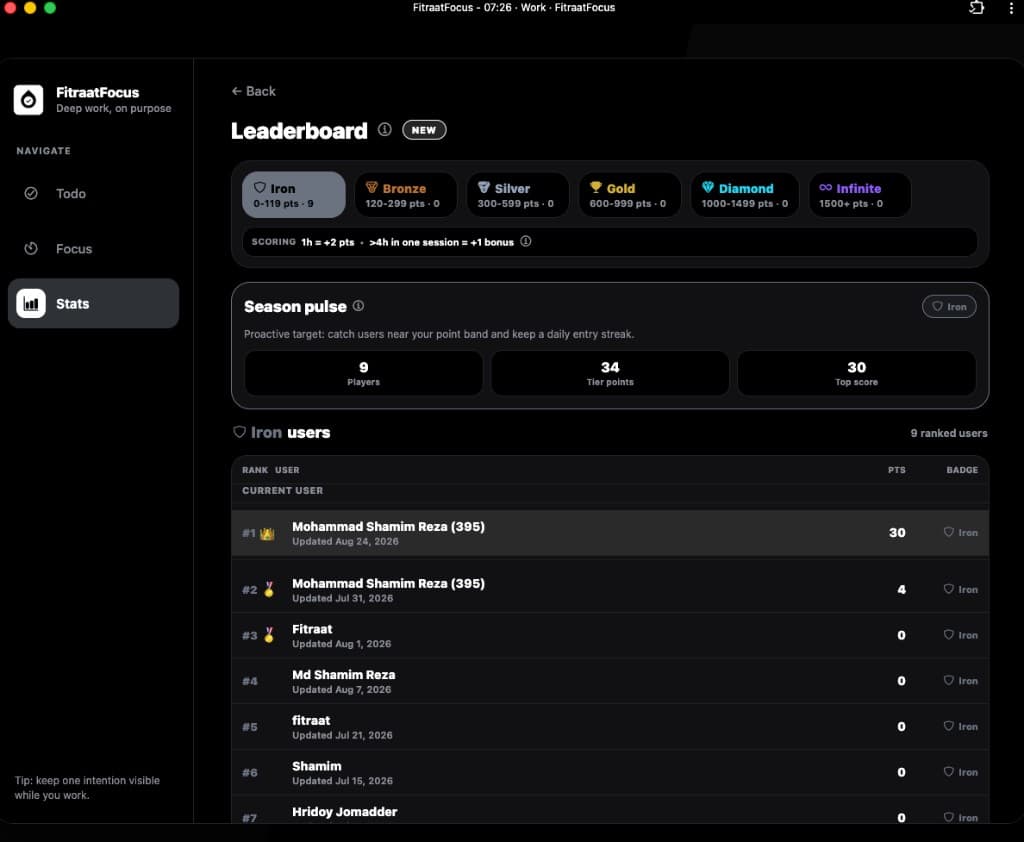Open info icon next to Leaderboard title
Screen dimensions: 1024x842
(x=385, y=129)
